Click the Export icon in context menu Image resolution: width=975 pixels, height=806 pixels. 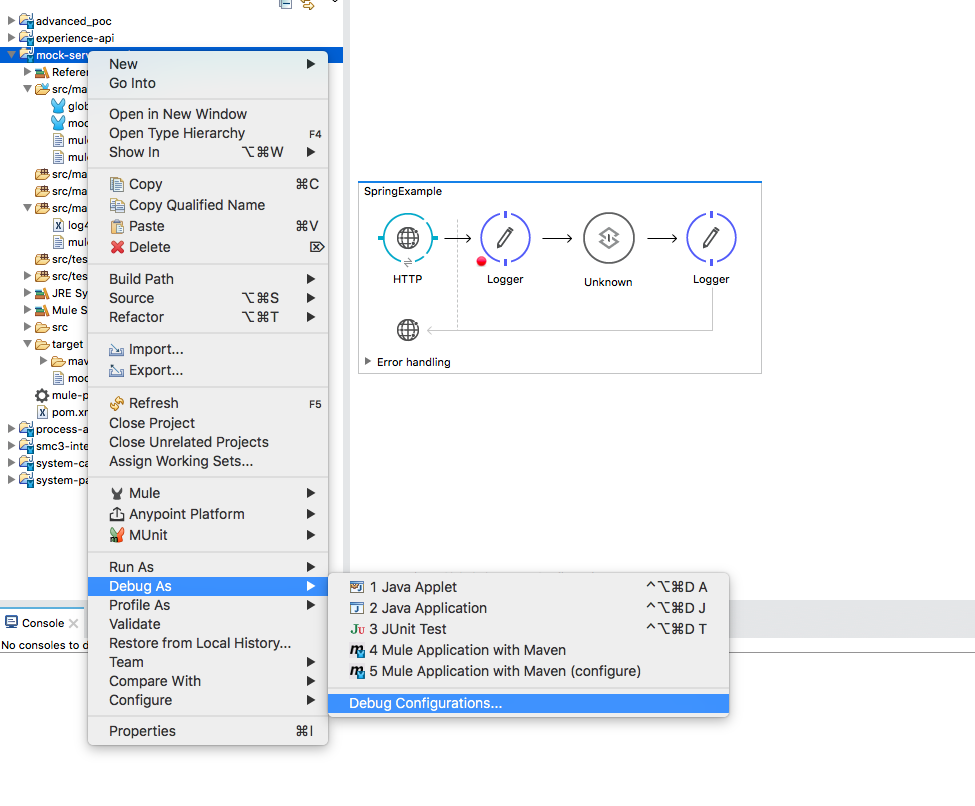pyautogui.click(x=117, y=371)
